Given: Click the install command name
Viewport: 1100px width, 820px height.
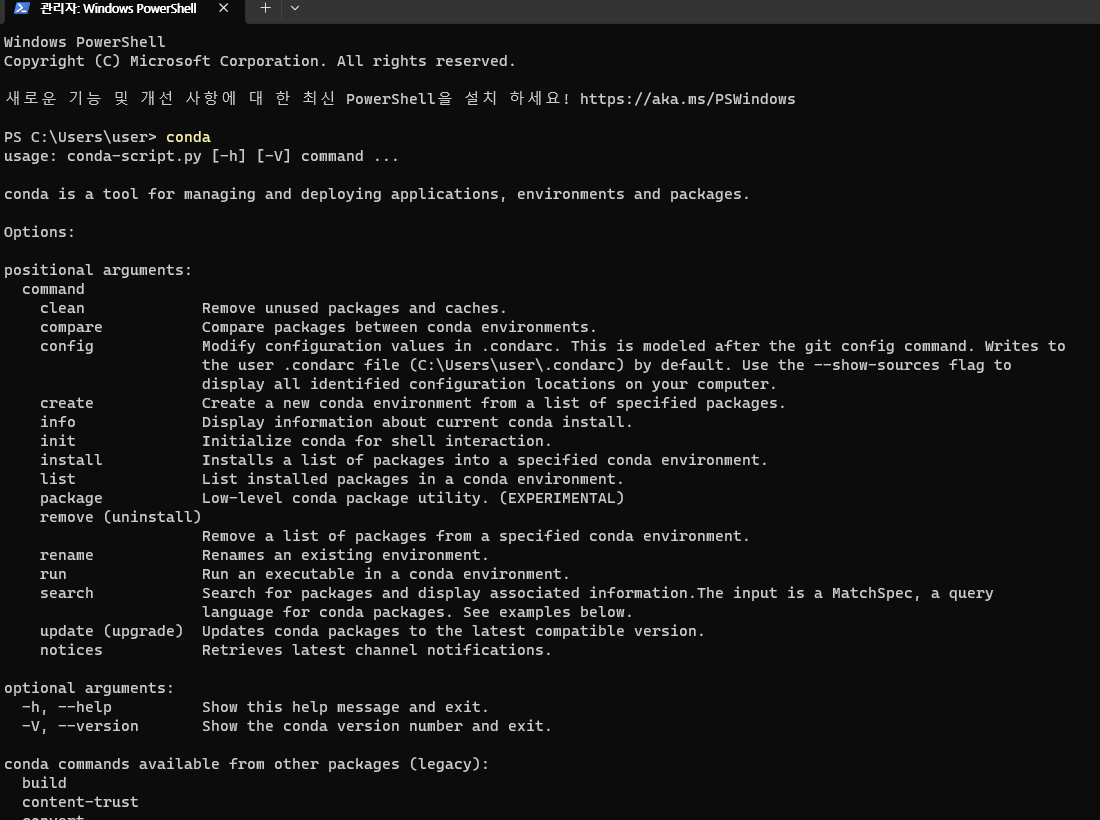Looking at the screenshot, I should tap(71, 459).
